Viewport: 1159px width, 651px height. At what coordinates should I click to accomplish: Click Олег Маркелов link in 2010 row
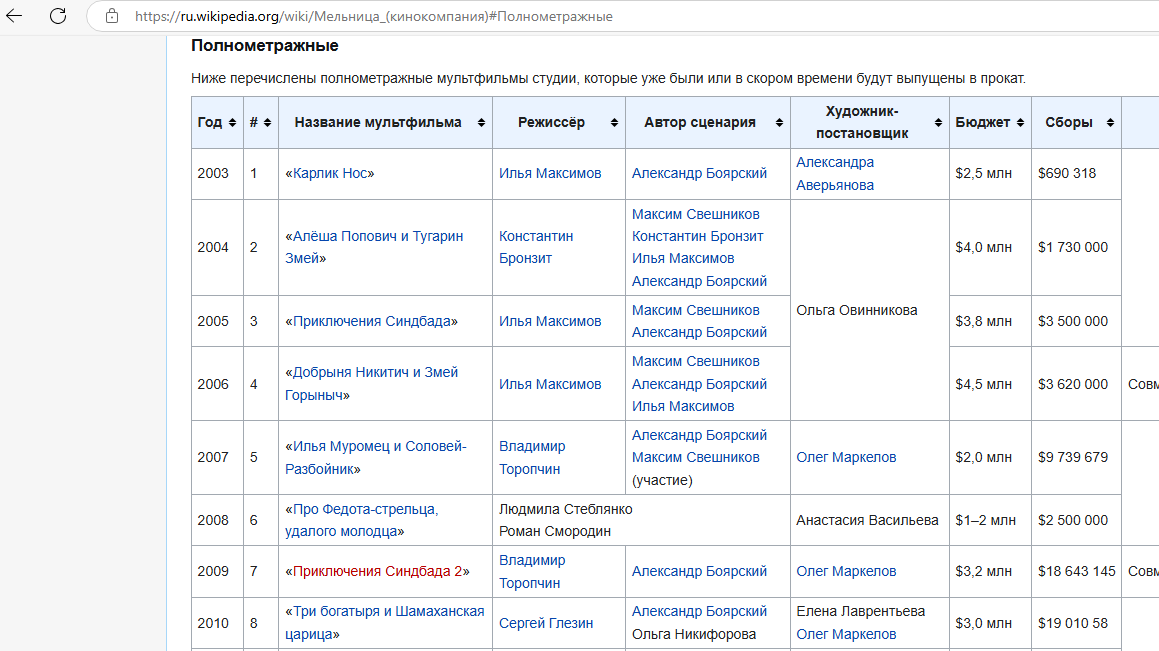point(846,634)
